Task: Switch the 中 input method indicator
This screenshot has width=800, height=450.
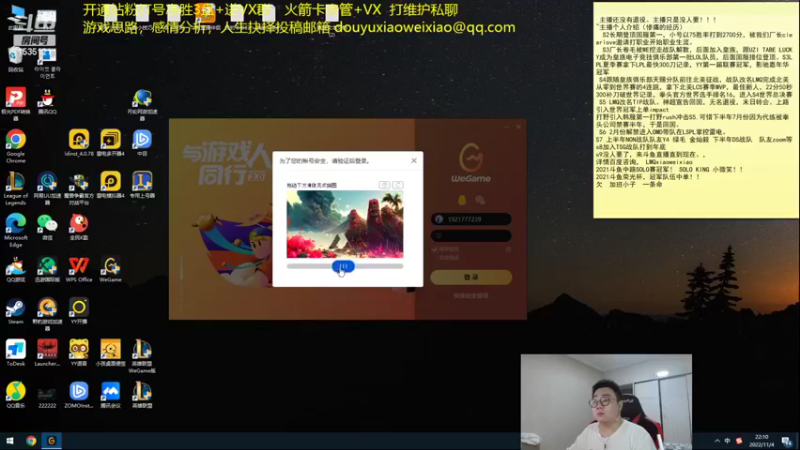Action: click(728, 441)
